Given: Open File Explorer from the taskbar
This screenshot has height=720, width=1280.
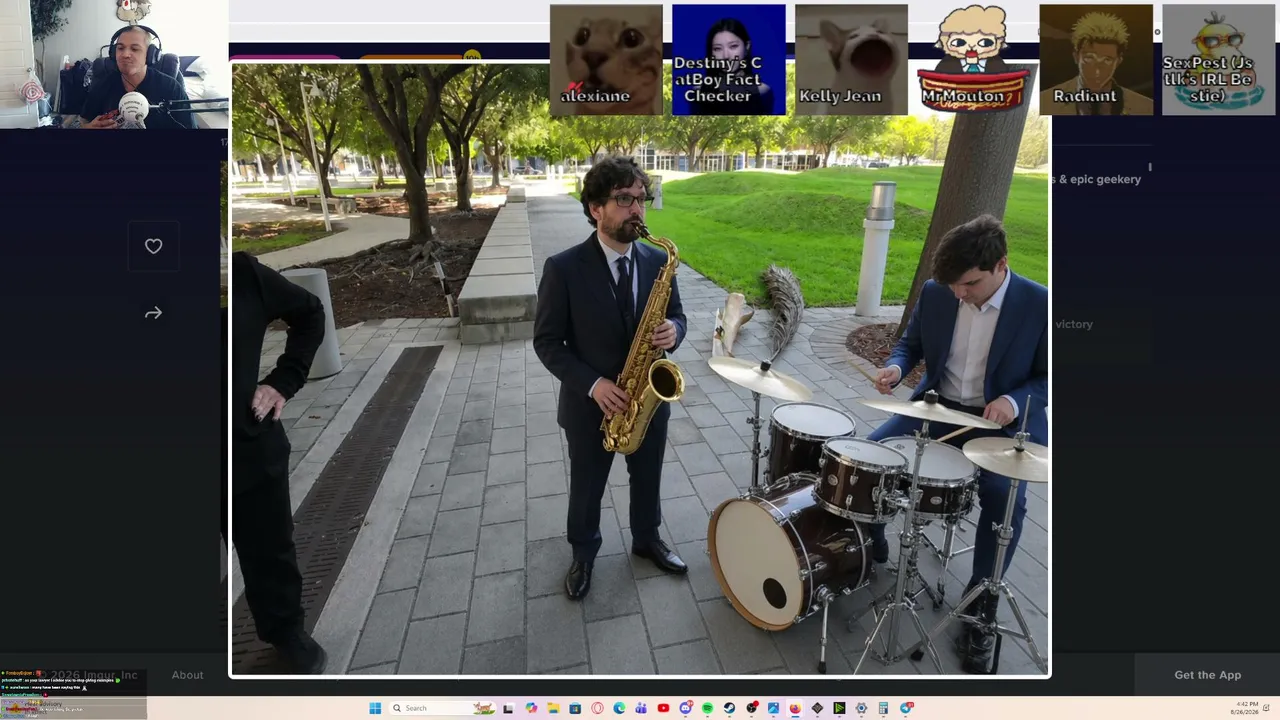Looking at the screenshot, I should click(553, 708).
